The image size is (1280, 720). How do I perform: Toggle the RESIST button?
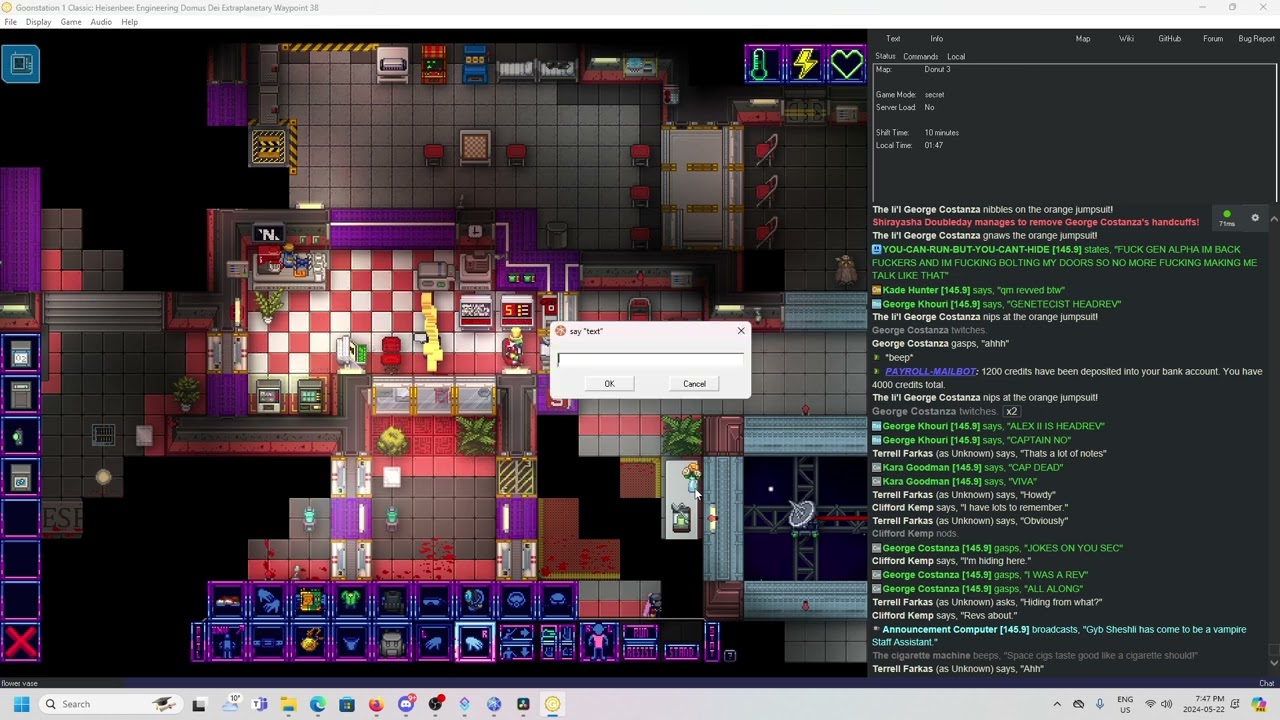[640, 652]
